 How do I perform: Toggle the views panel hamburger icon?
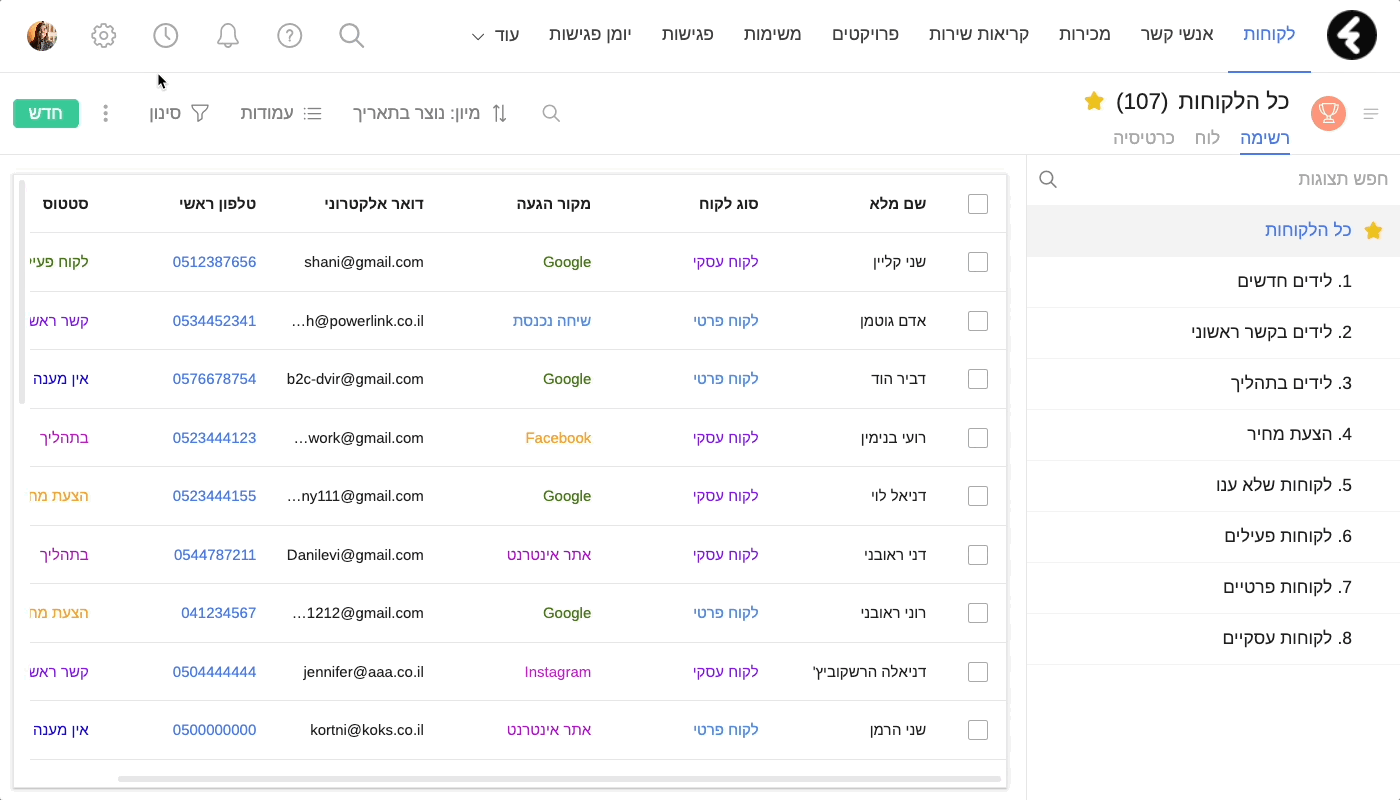1371,114
